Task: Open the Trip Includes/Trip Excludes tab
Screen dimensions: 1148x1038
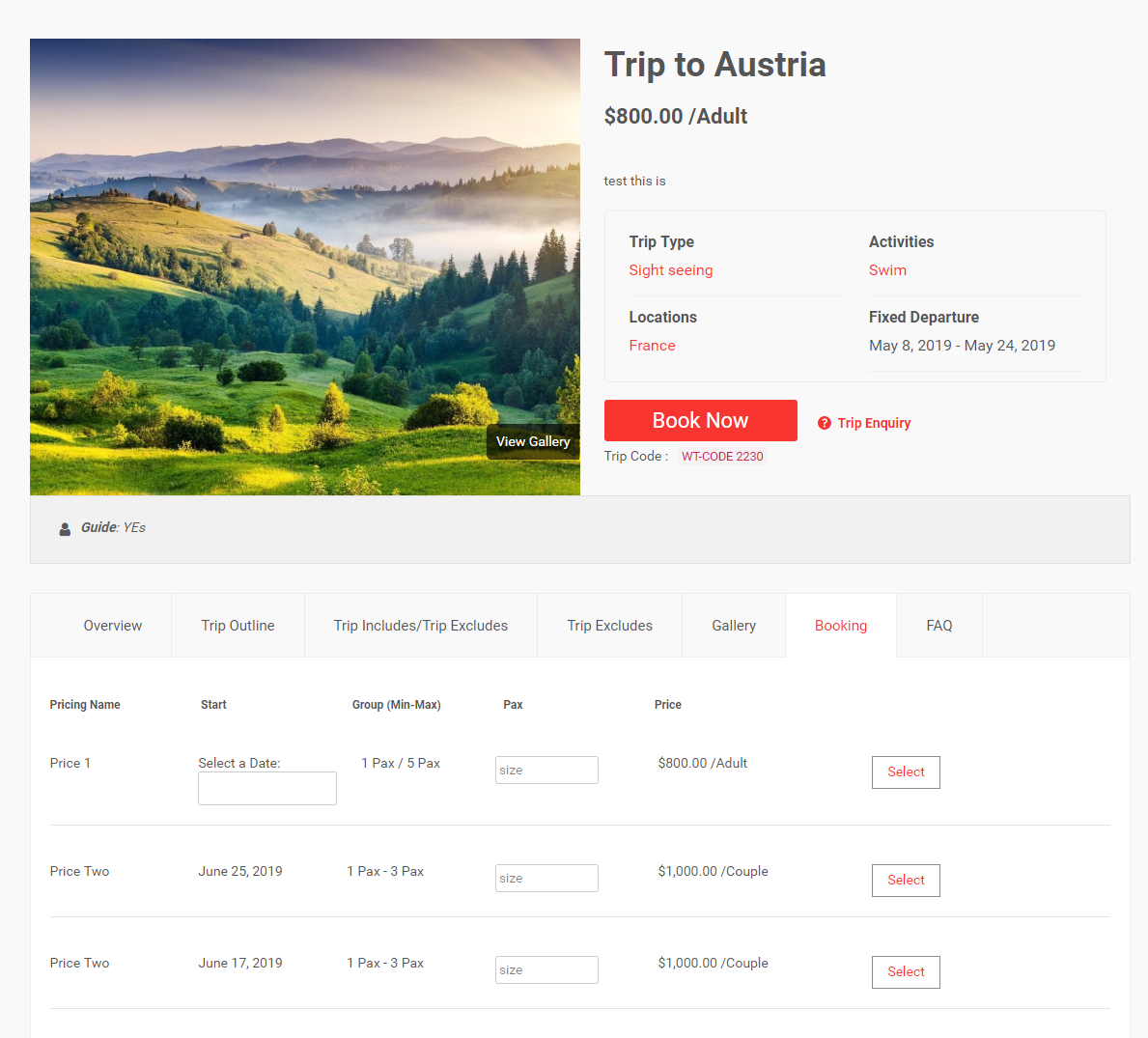Action: click(421, 626)
